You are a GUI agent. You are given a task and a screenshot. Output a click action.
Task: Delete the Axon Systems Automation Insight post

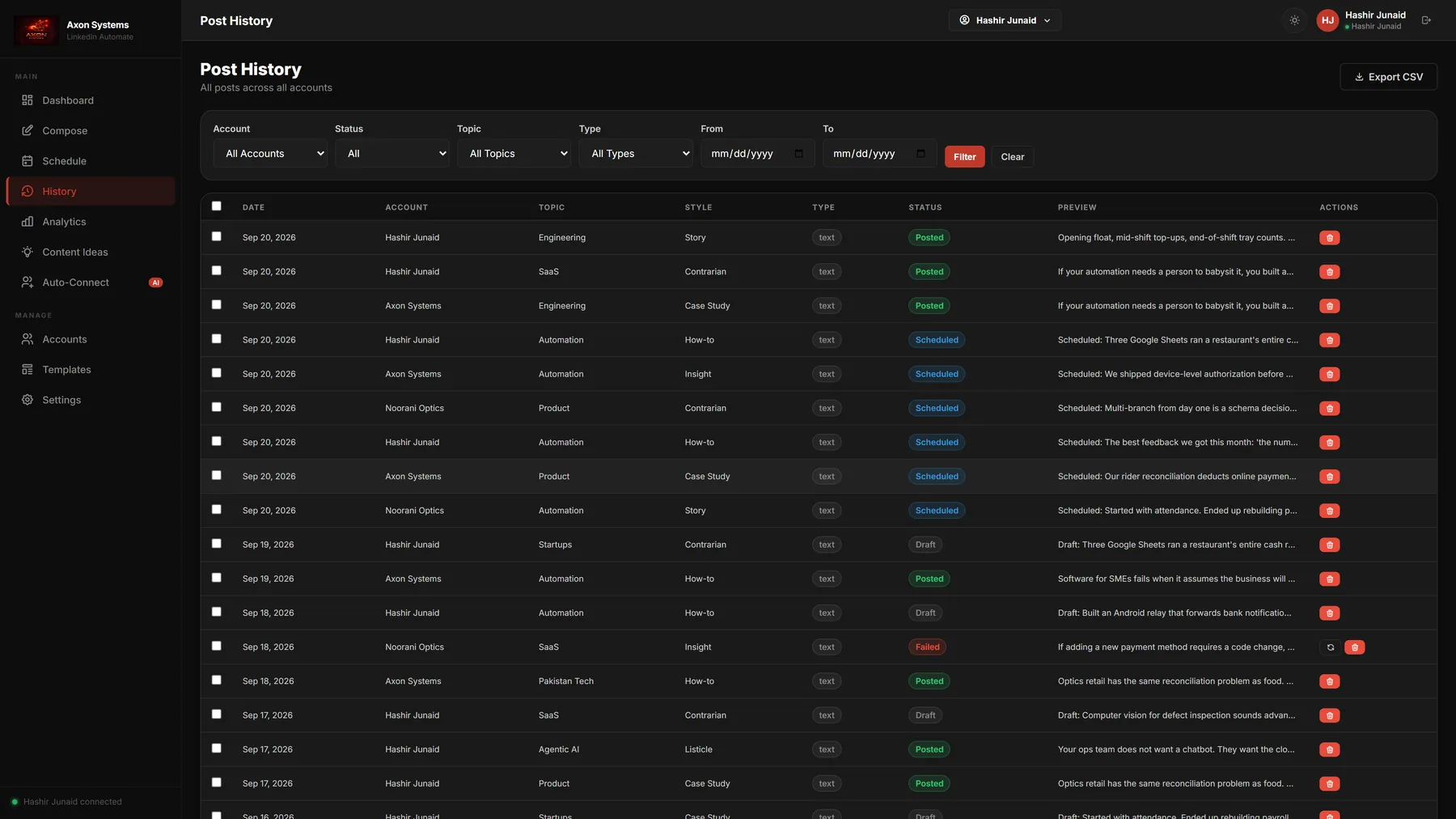pos(1329,375)
